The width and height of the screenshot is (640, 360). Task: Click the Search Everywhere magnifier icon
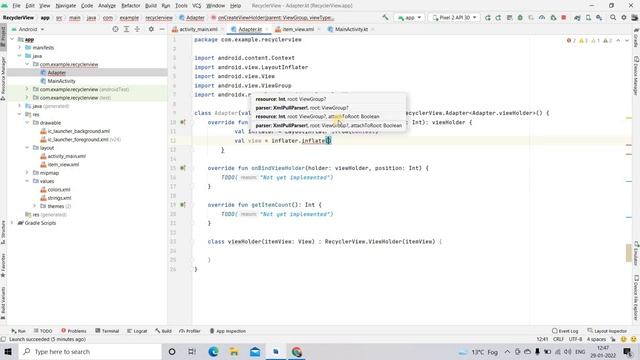[x=613, y=18]
